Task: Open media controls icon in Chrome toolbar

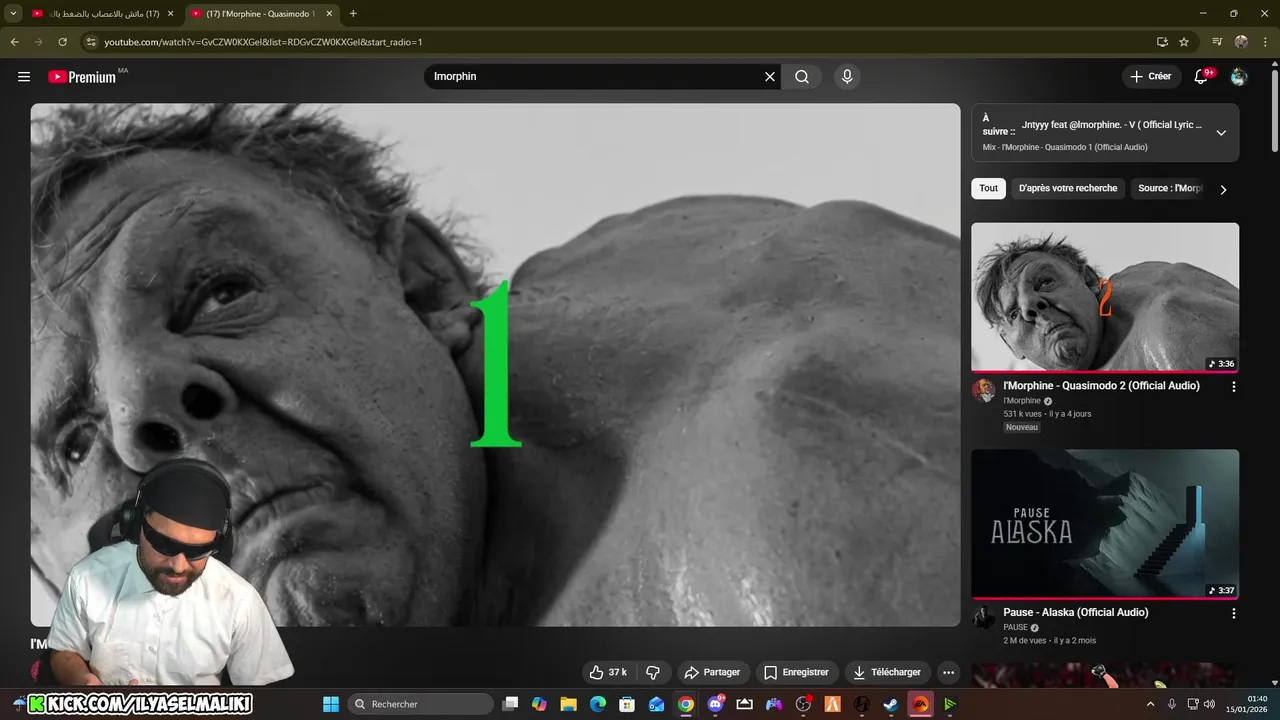Action: (1217, 42)
